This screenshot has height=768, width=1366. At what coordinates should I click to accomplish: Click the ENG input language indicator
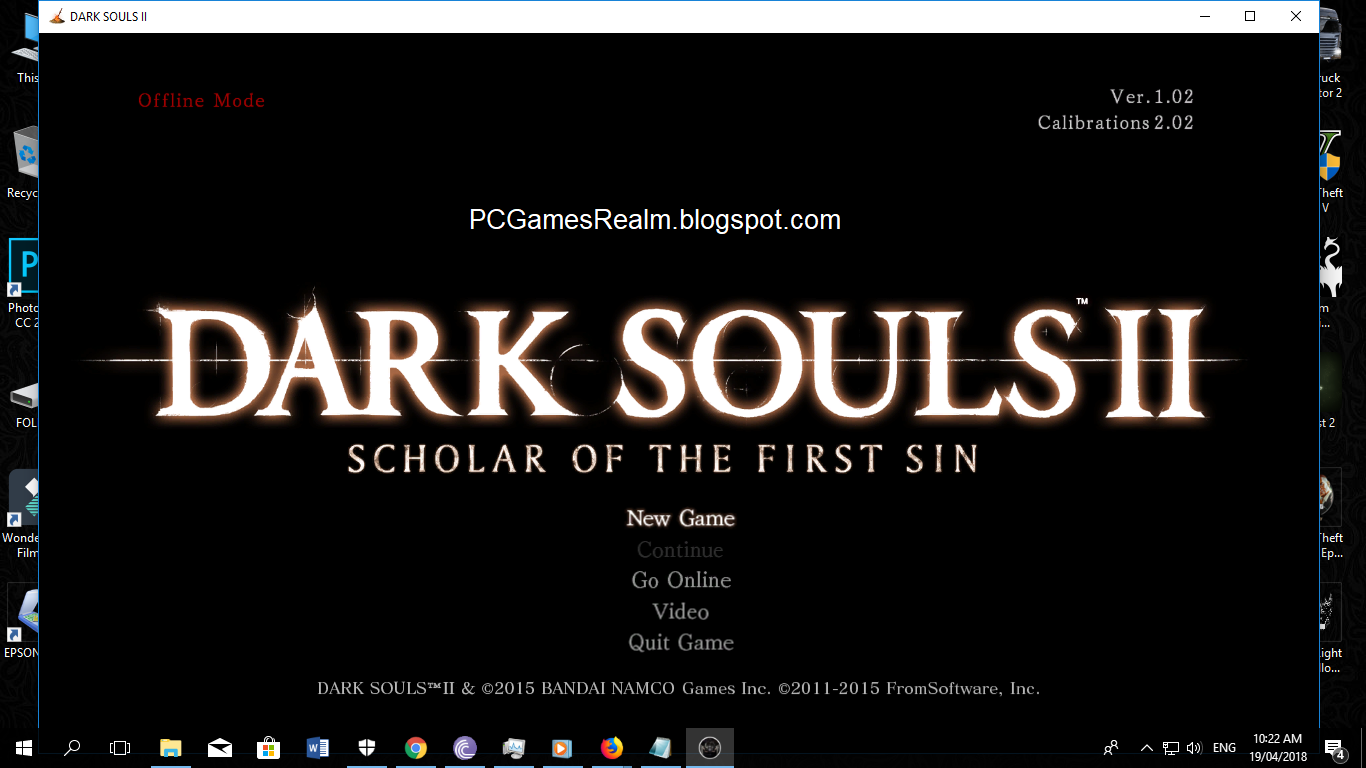pos(1224,748)
